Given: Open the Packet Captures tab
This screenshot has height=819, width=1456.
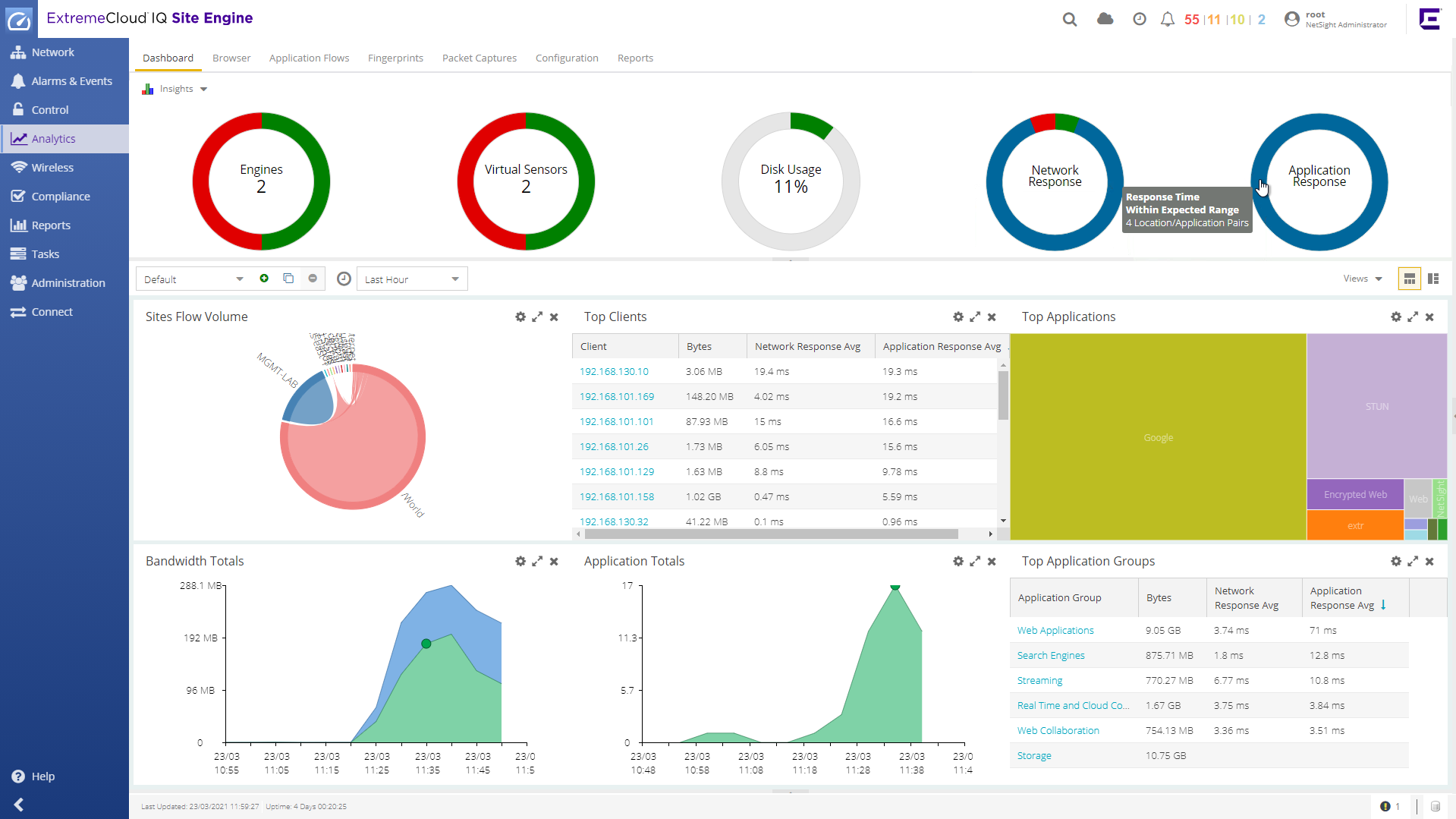Looking at the screenshot, I should [480, 58].
